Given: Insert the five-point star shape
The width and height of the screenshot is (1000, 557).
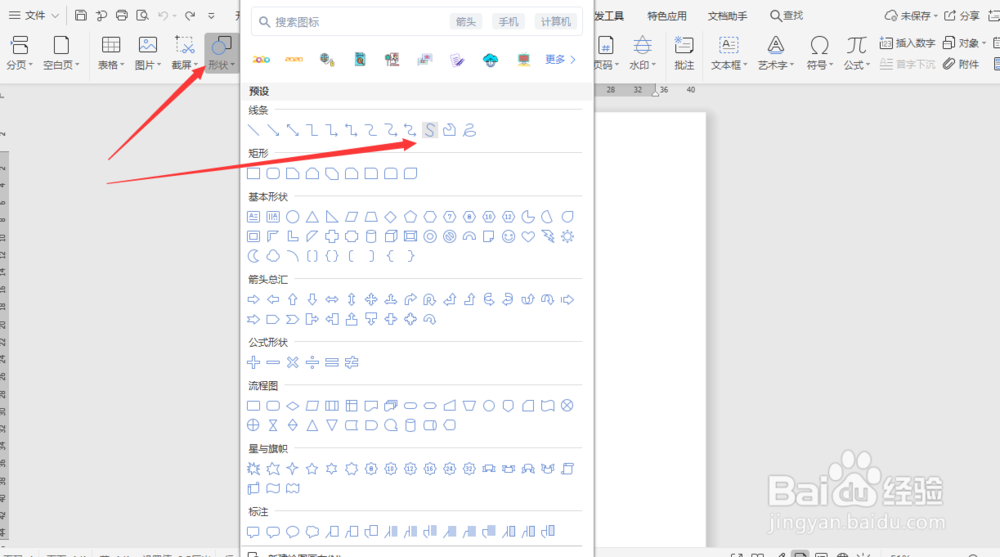Looking at the screenshot, I should tap(312, 469).
